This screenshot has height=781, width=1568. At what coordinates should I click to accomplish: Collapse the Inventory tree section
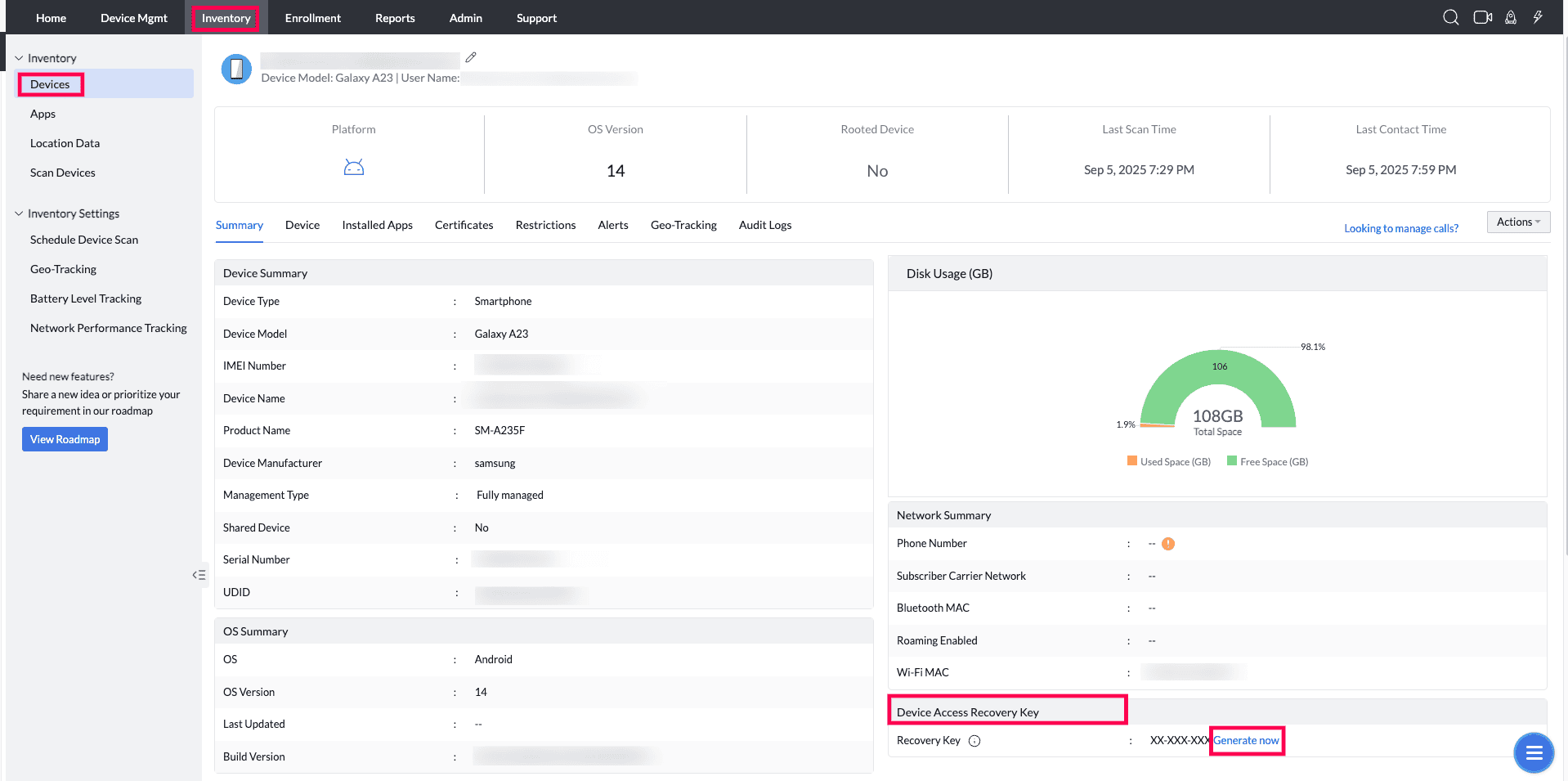19,58
